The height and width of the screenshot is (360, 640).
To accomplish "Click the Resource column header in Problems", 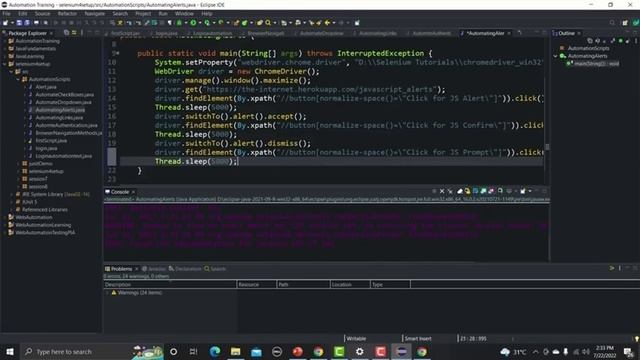I will 256,284.
